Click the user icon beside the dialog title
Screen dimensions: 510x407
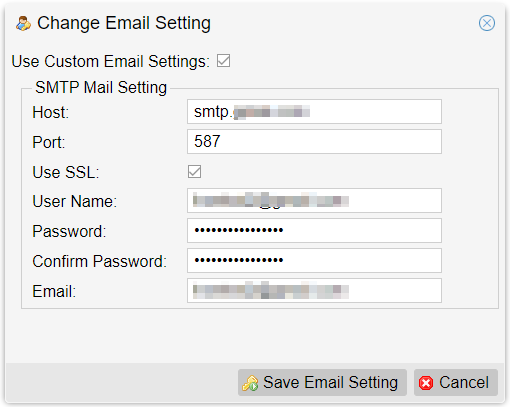(23, 24)
